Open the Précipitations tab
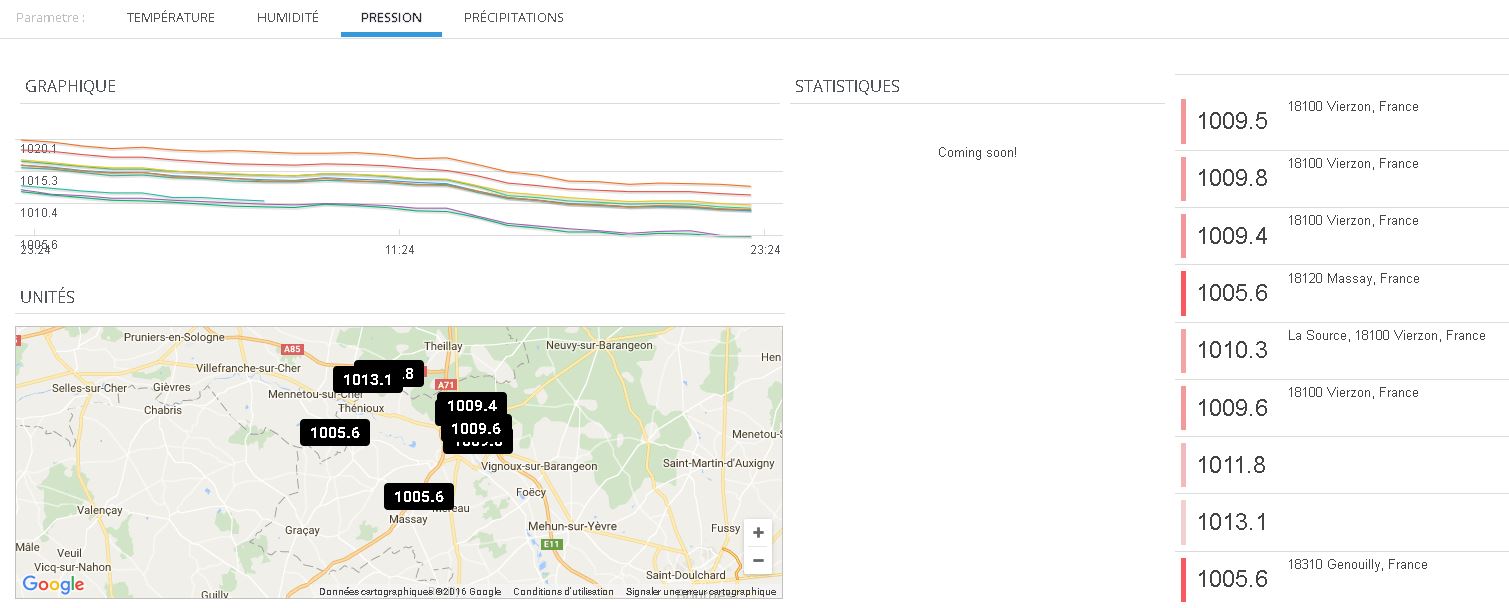 click(x=514, y=18)
